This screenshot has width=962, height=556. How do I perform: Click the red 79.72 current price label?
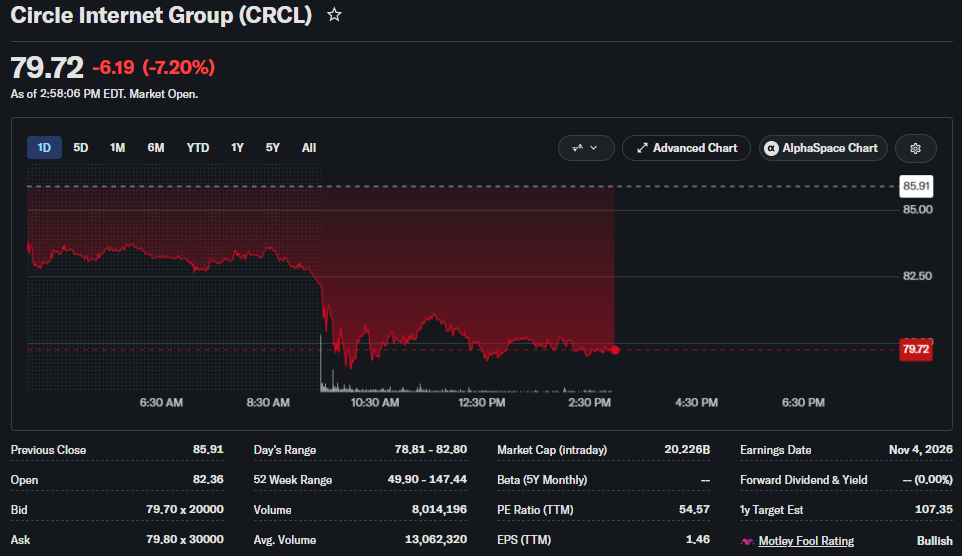tap(916, 349)
